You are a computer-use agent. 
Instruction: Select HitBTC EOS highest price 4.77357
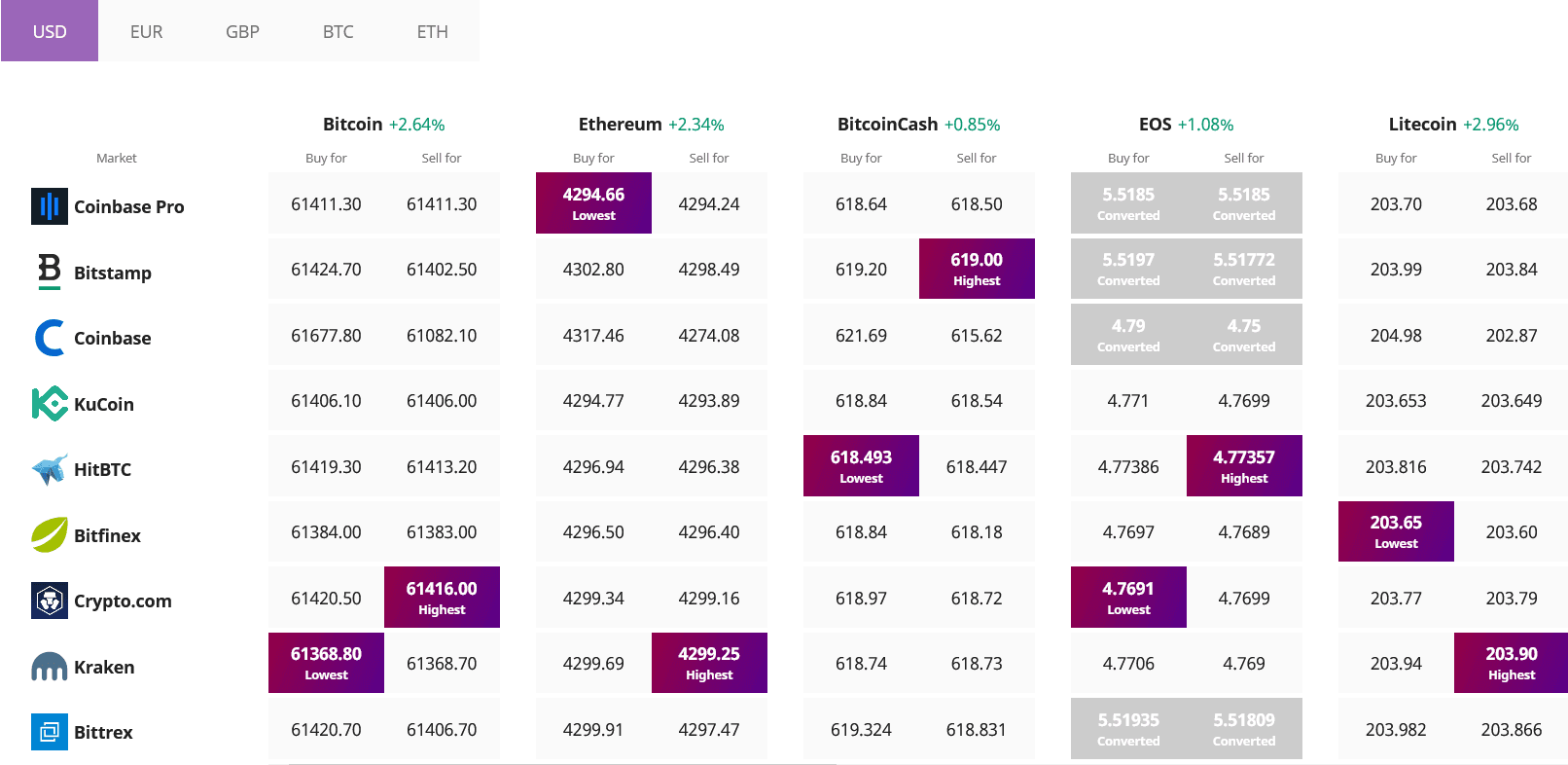[1244, 465]
